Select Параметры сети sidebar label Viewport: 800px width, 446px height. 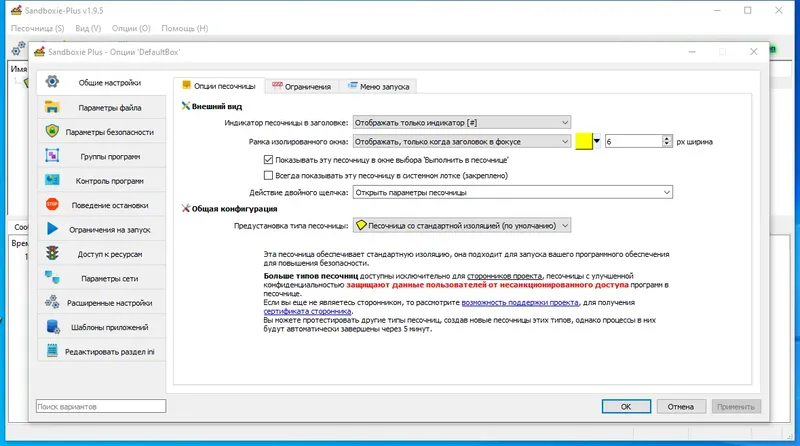(110, 278)
